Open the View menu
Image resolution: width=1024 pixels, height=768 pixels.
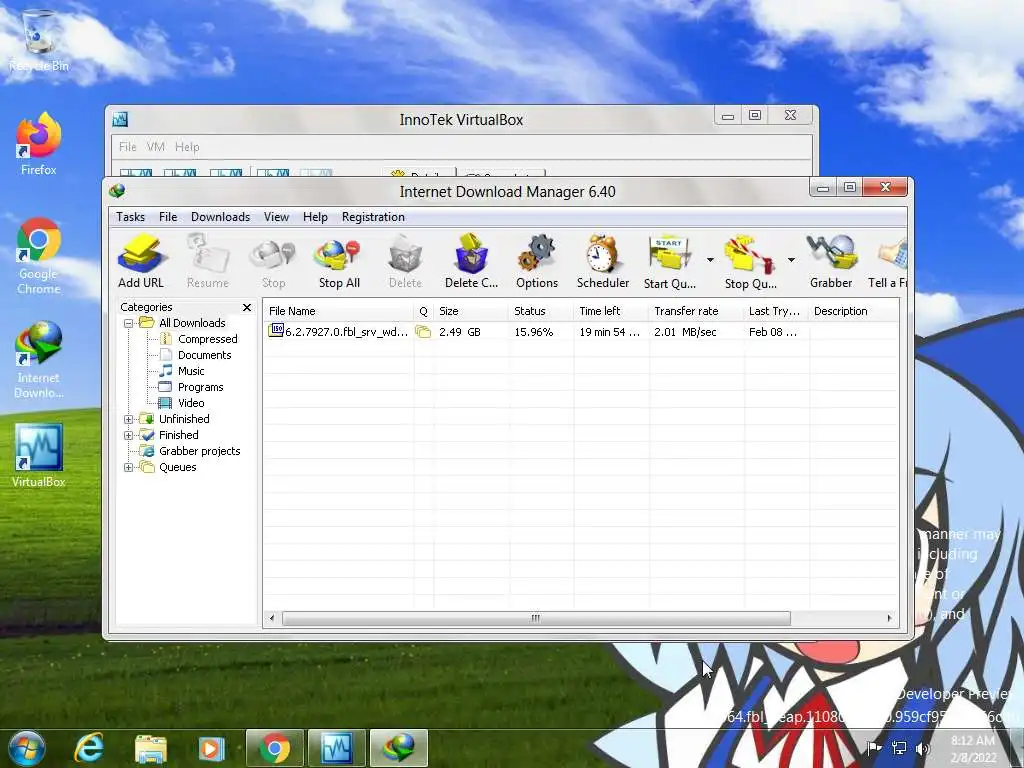point(276,217)
